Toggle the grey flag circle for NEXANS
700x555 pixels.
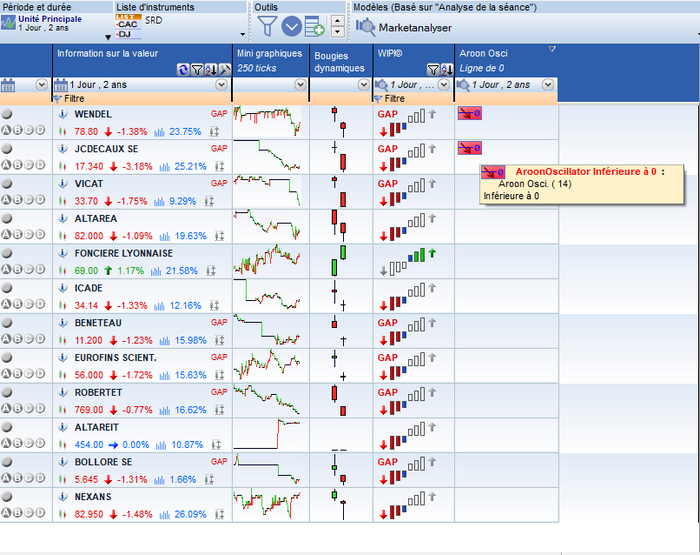(7, 497)
